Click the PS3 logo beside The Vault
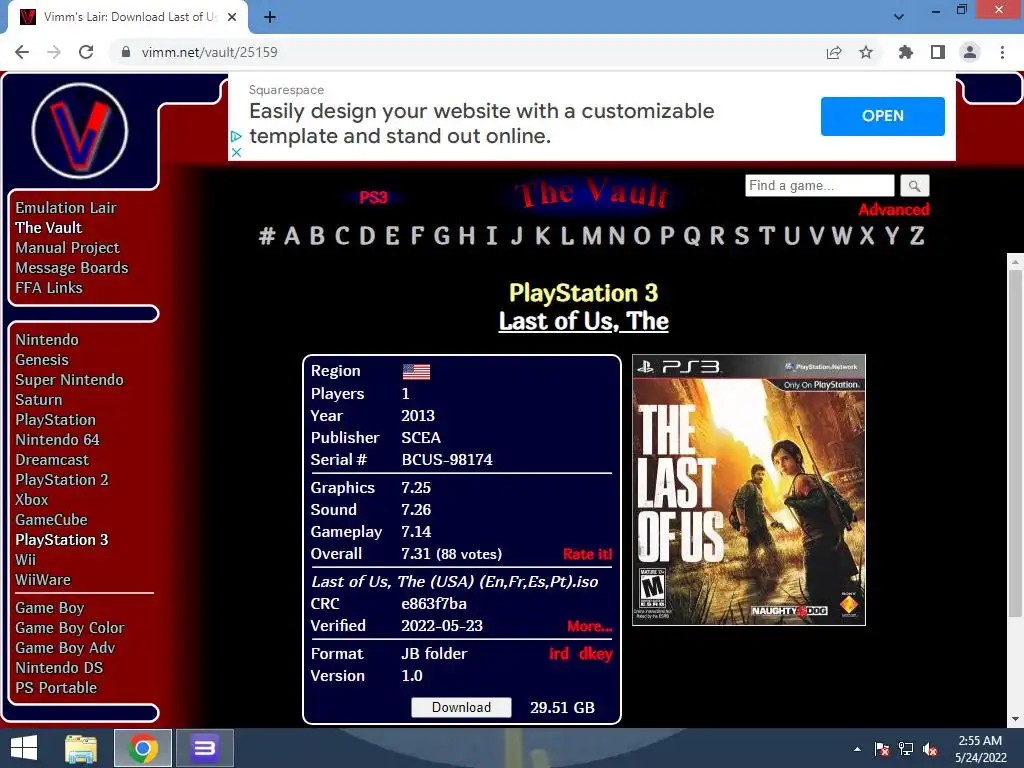 click(x=374, y=197)
